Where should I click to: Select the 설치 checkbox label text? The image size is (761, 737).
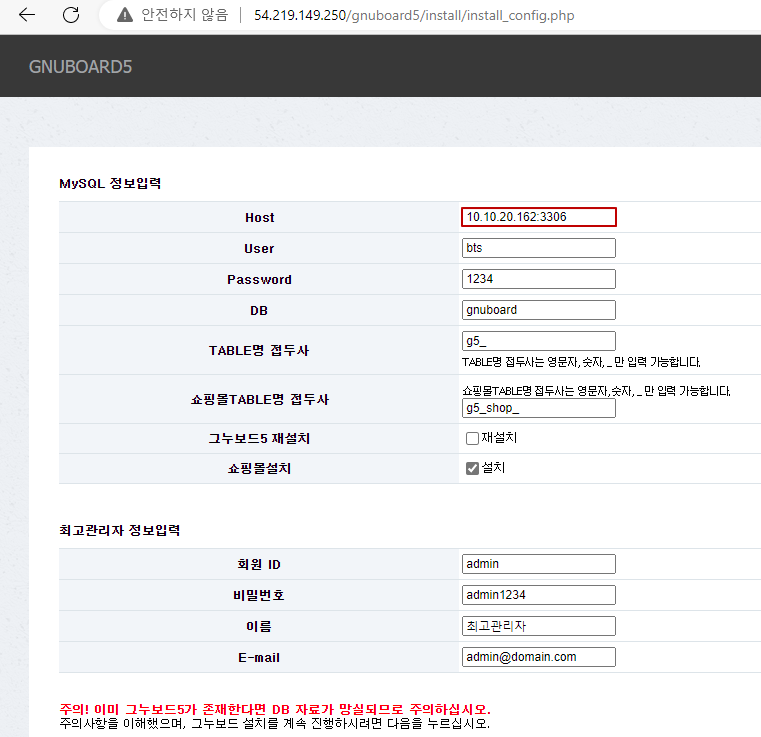[x=493, y=468]
